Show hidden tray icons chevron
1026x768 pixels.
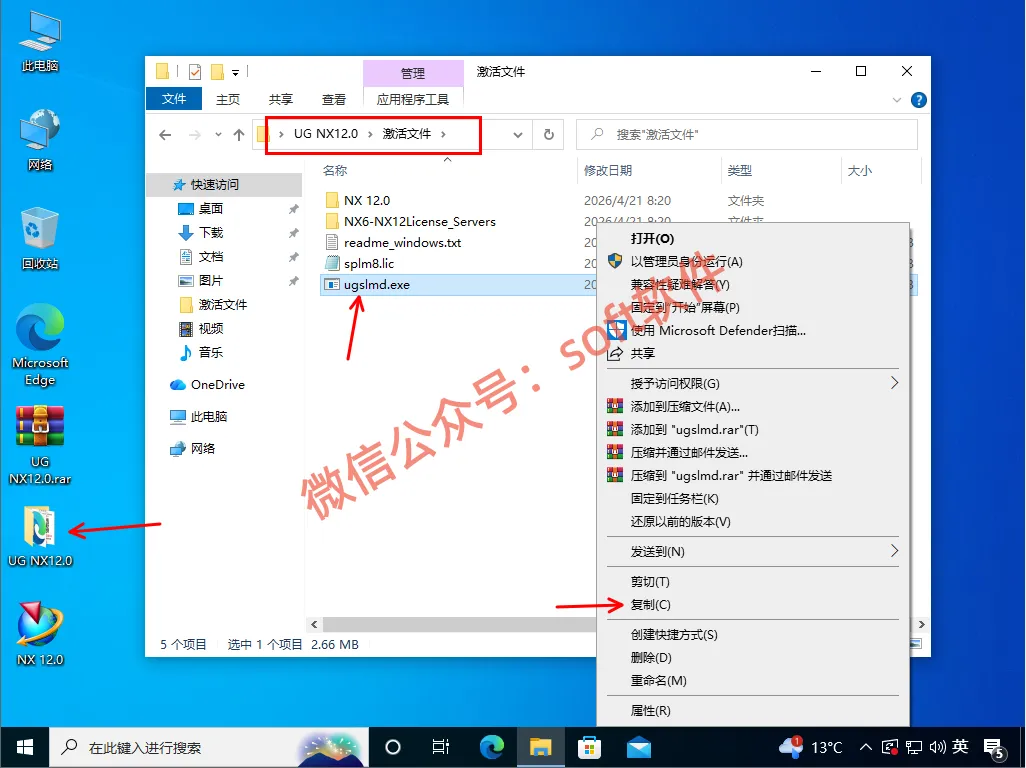coord(865,747)
